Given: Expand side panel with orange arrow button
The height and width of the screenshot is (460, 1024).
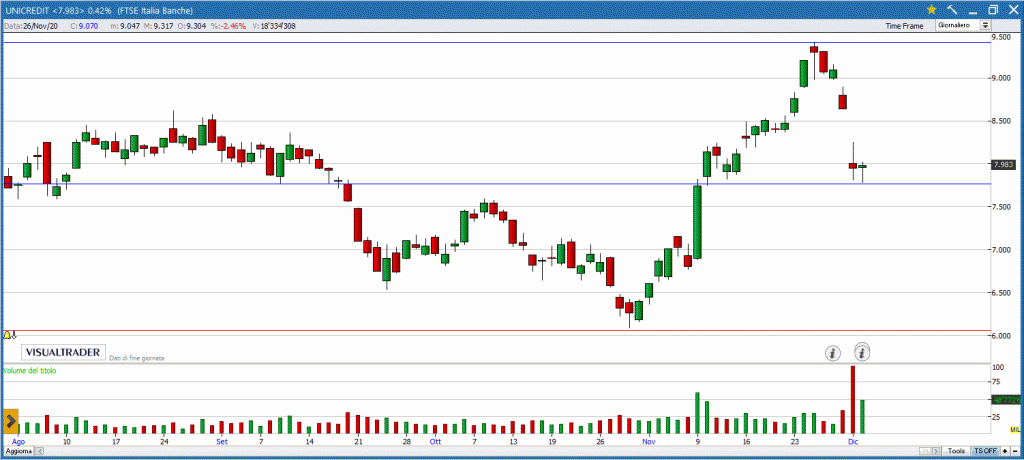Looking at the screenshot, I should pyautogui.click(x=10, y=421).
